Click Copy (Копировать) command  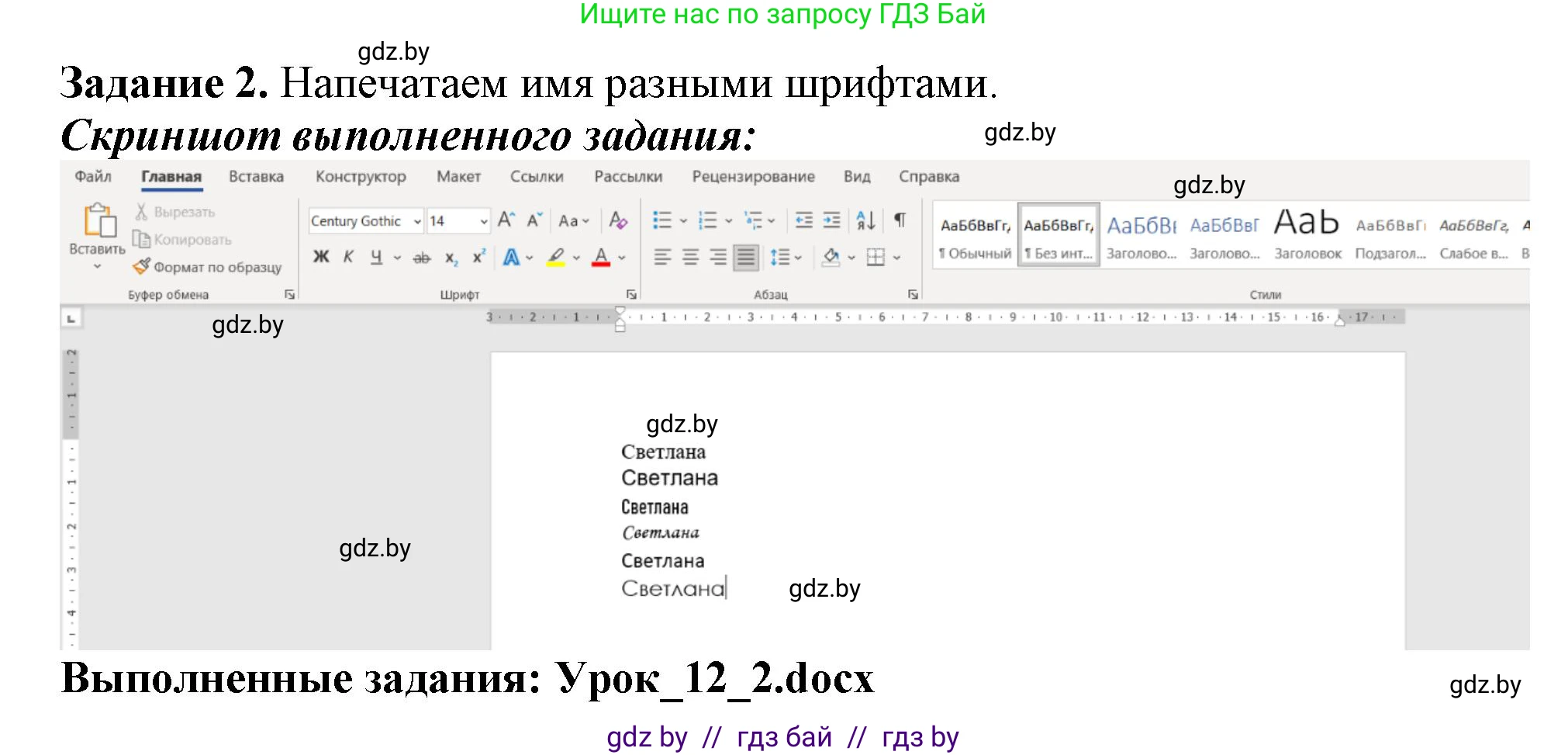point(182,240)
